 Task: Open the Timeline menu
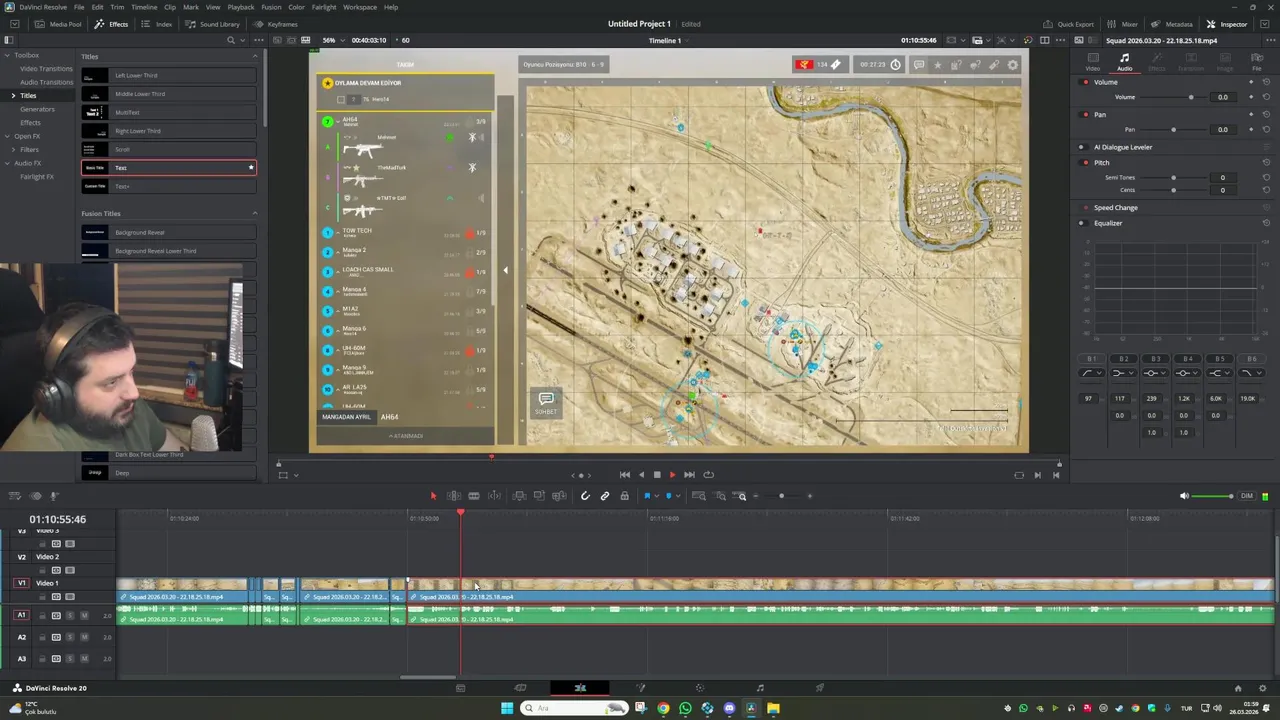click(x=144, y=7)
